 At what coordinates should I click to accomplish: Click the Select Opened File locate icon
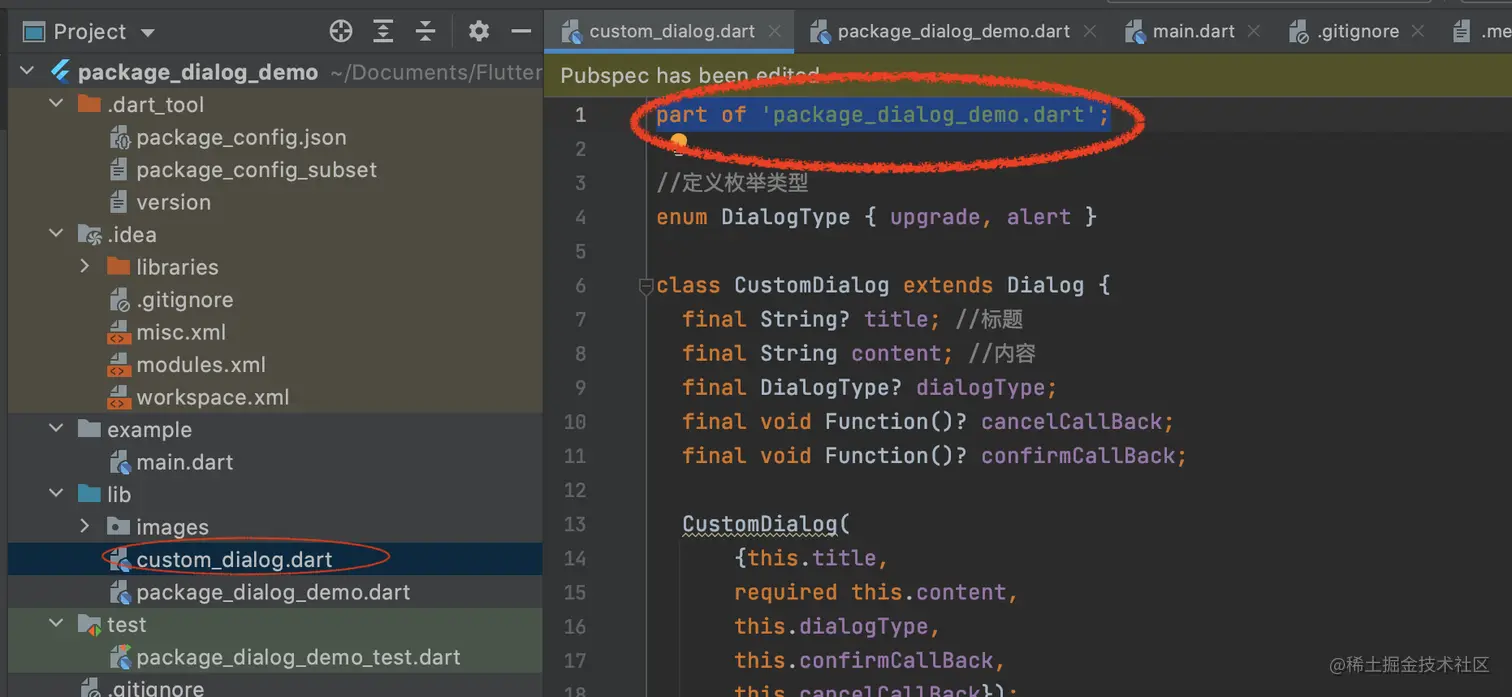[x=341, y=31]
